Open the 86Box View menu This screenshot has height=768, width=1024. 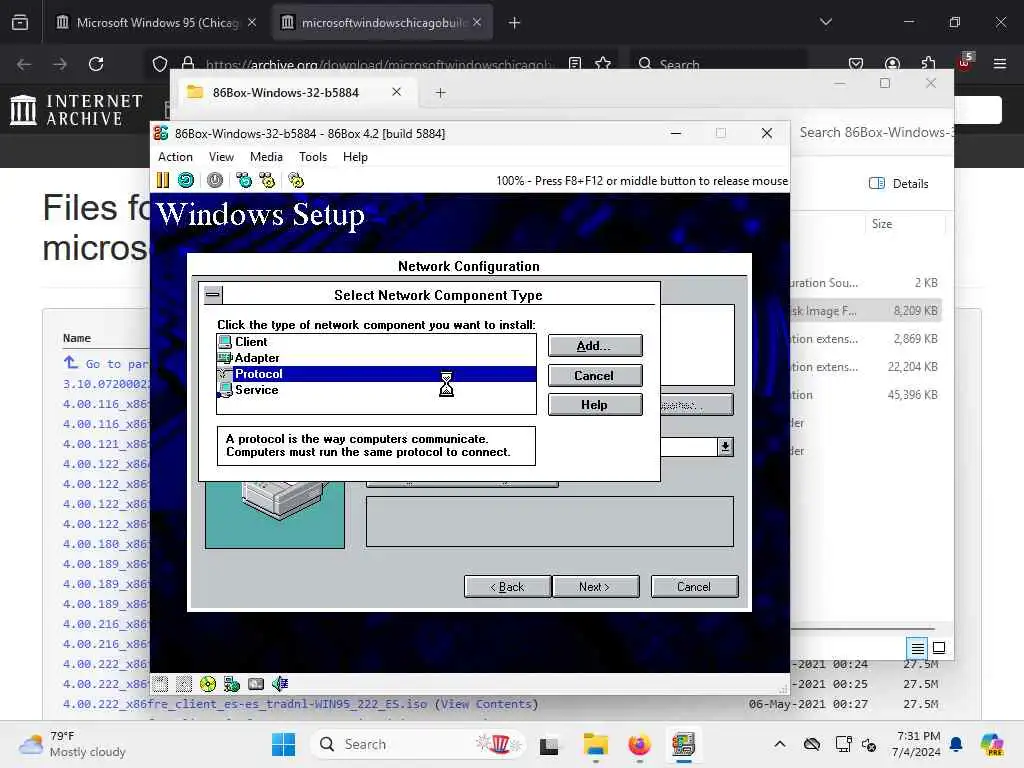[221, 157]
